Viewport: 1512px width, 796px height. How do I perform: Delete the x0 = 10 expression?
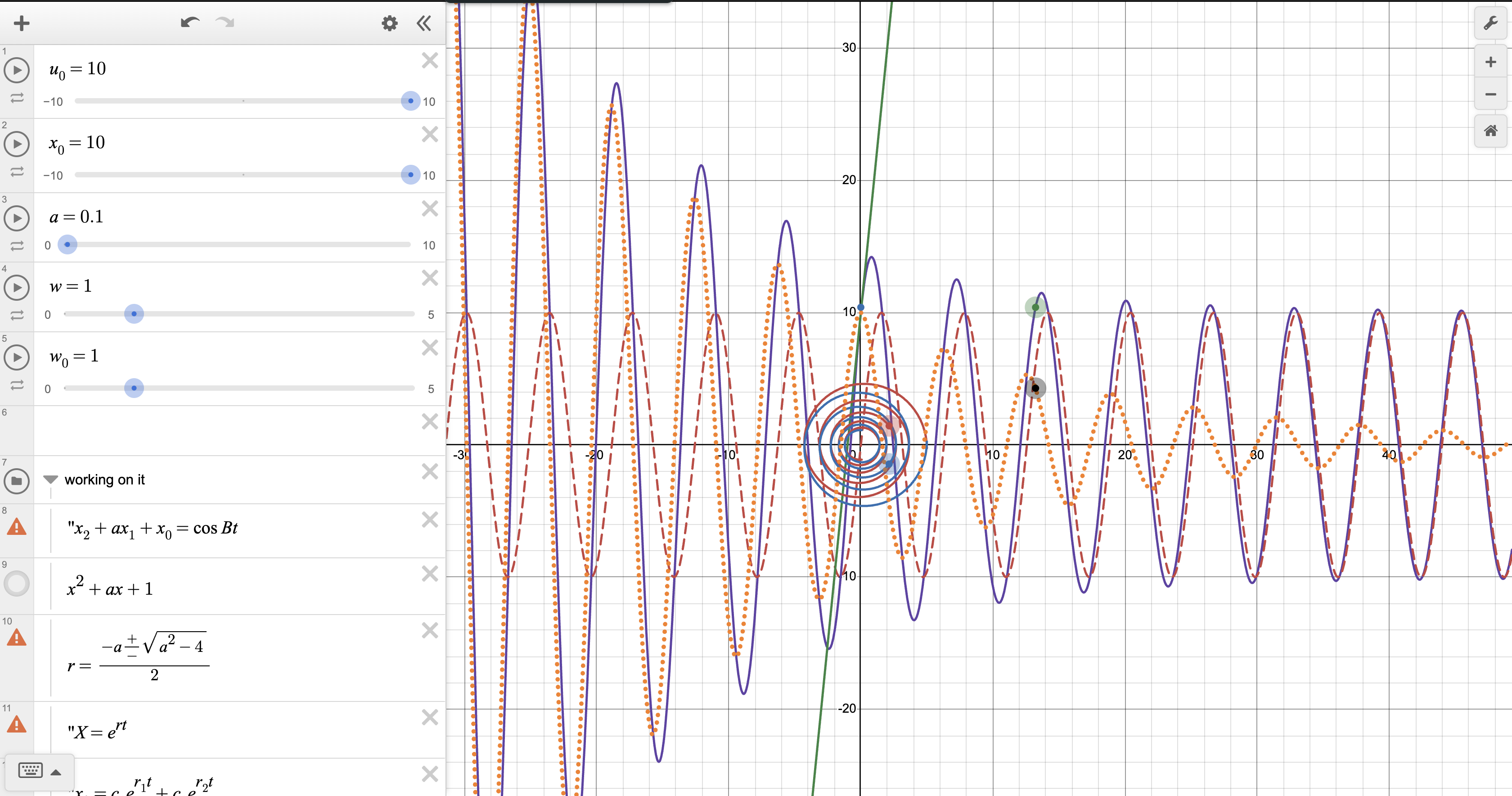tap(430, 135)
